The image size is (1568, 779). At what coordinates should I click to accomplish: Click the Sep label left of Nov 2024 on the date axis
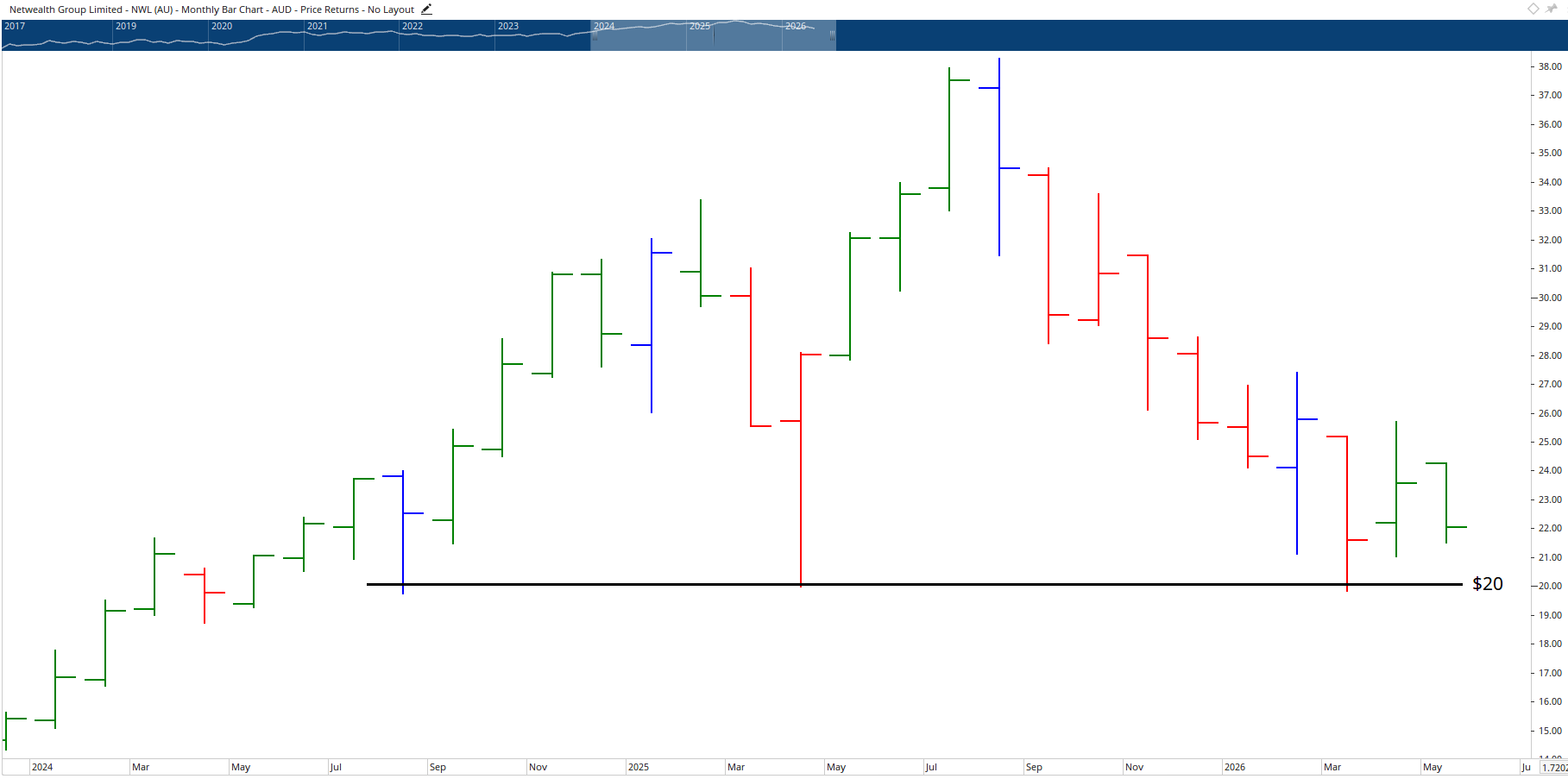(438, 767)
